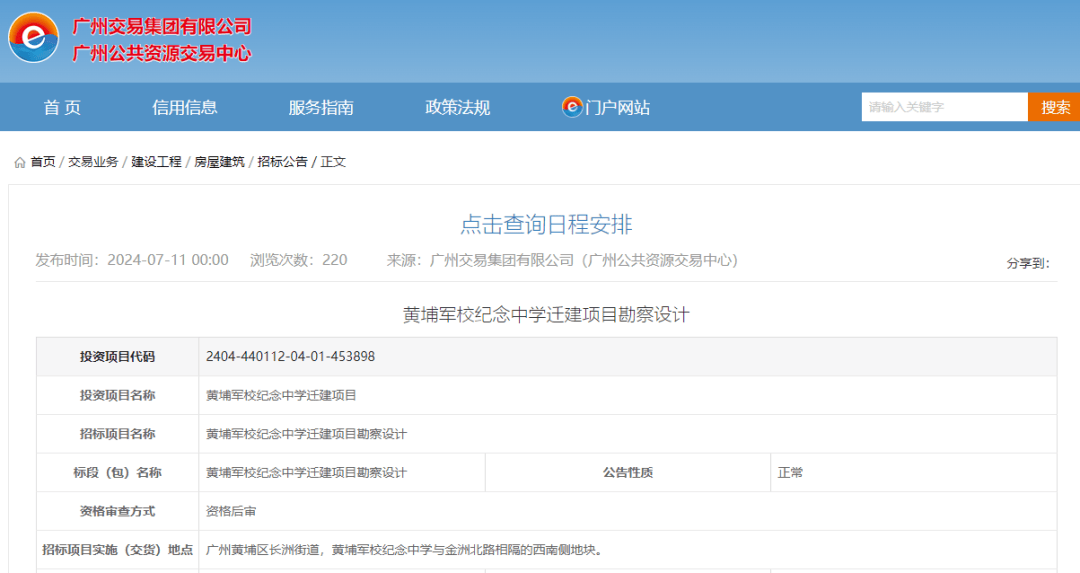This screenshot has width=1080, height=573.
Task: Open the 点击查询日程安排 link
Action: (x=546, y=224)
